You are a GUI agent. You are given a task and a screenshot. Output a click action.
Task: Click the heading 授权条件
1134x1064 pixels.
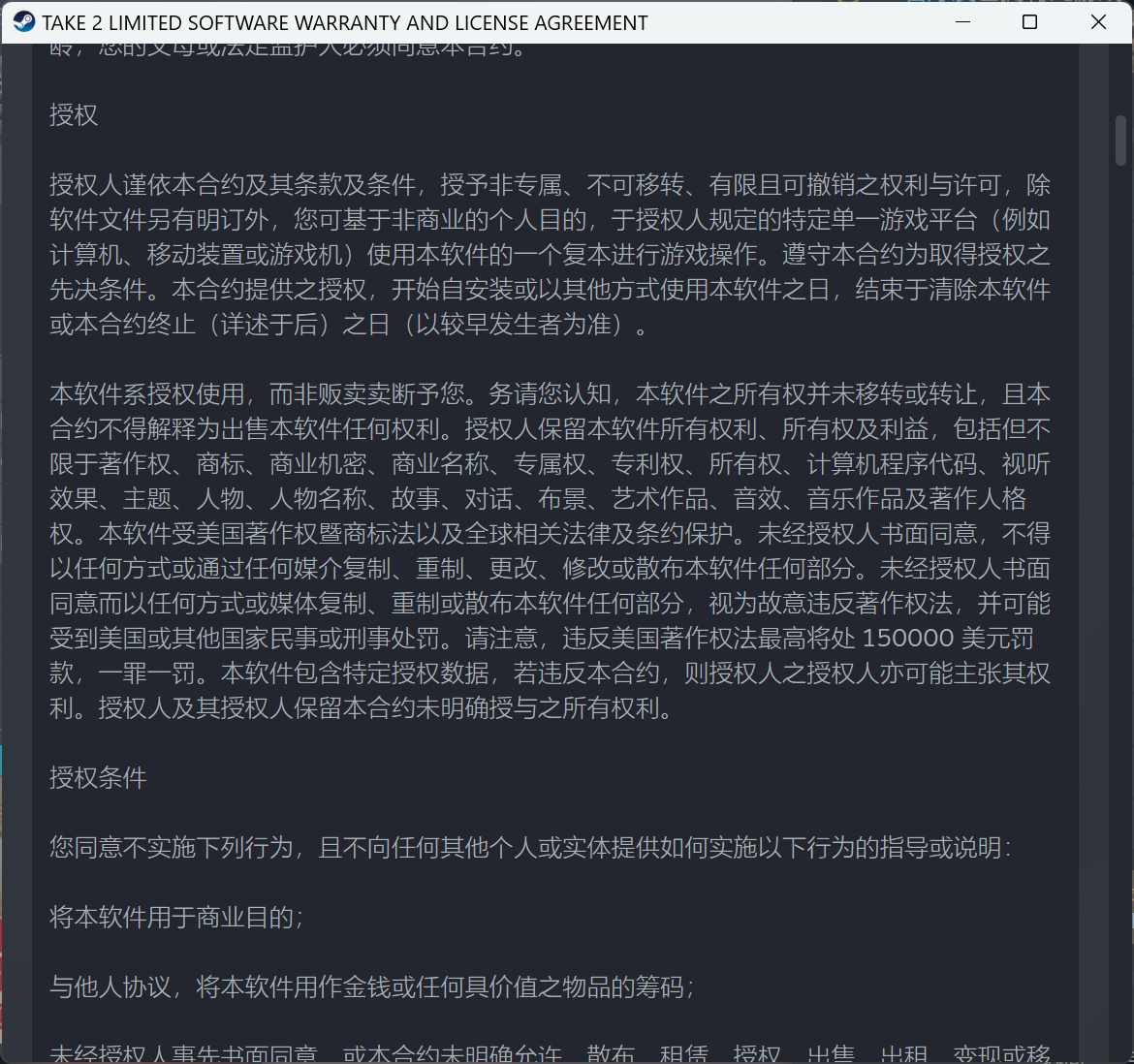[98, 778]
